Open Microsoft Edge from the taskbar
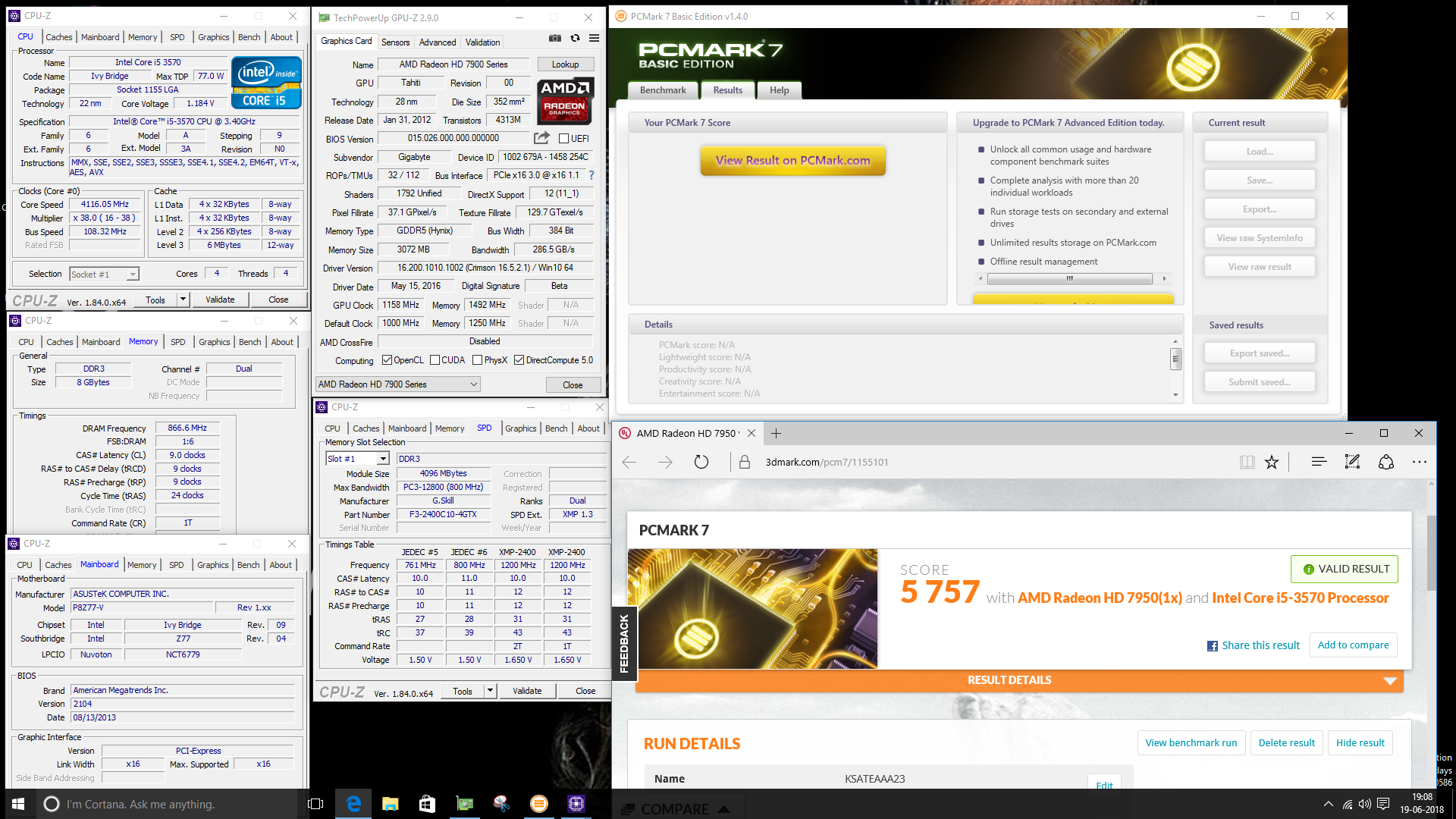 (x=353, y=804)
